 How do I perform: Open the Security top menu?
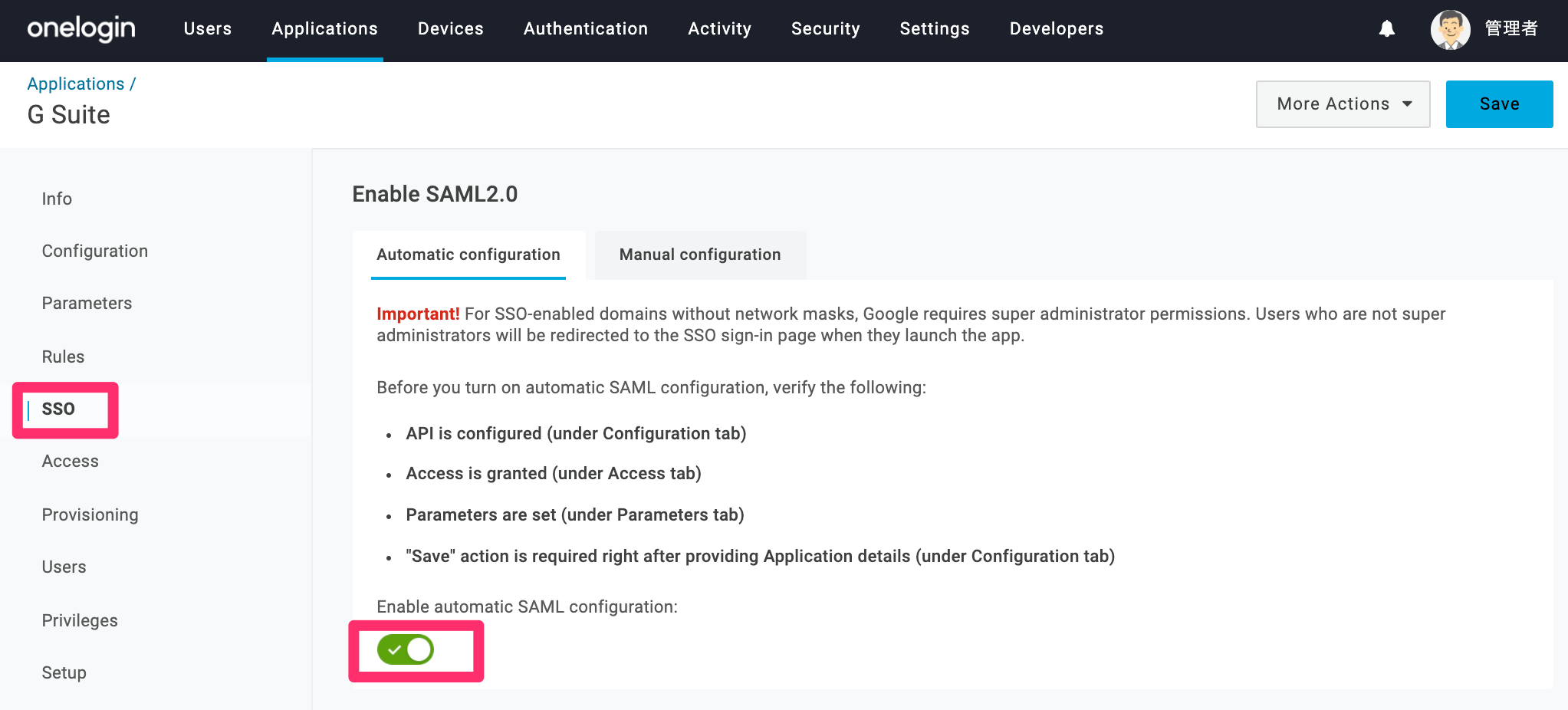pyautogui.click(x=826, y=29)
